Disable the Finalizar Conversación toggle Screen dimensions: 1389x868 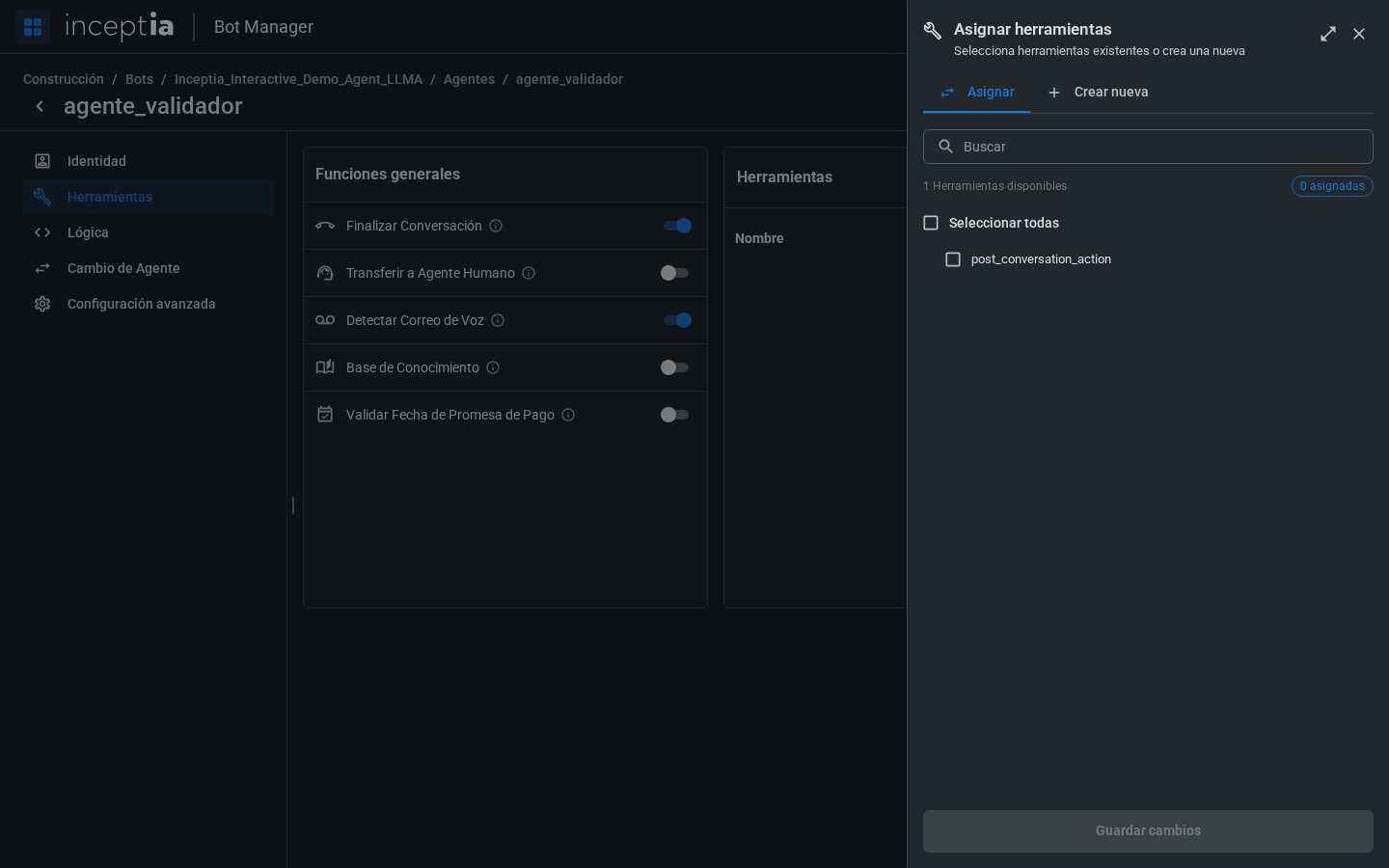677,226
